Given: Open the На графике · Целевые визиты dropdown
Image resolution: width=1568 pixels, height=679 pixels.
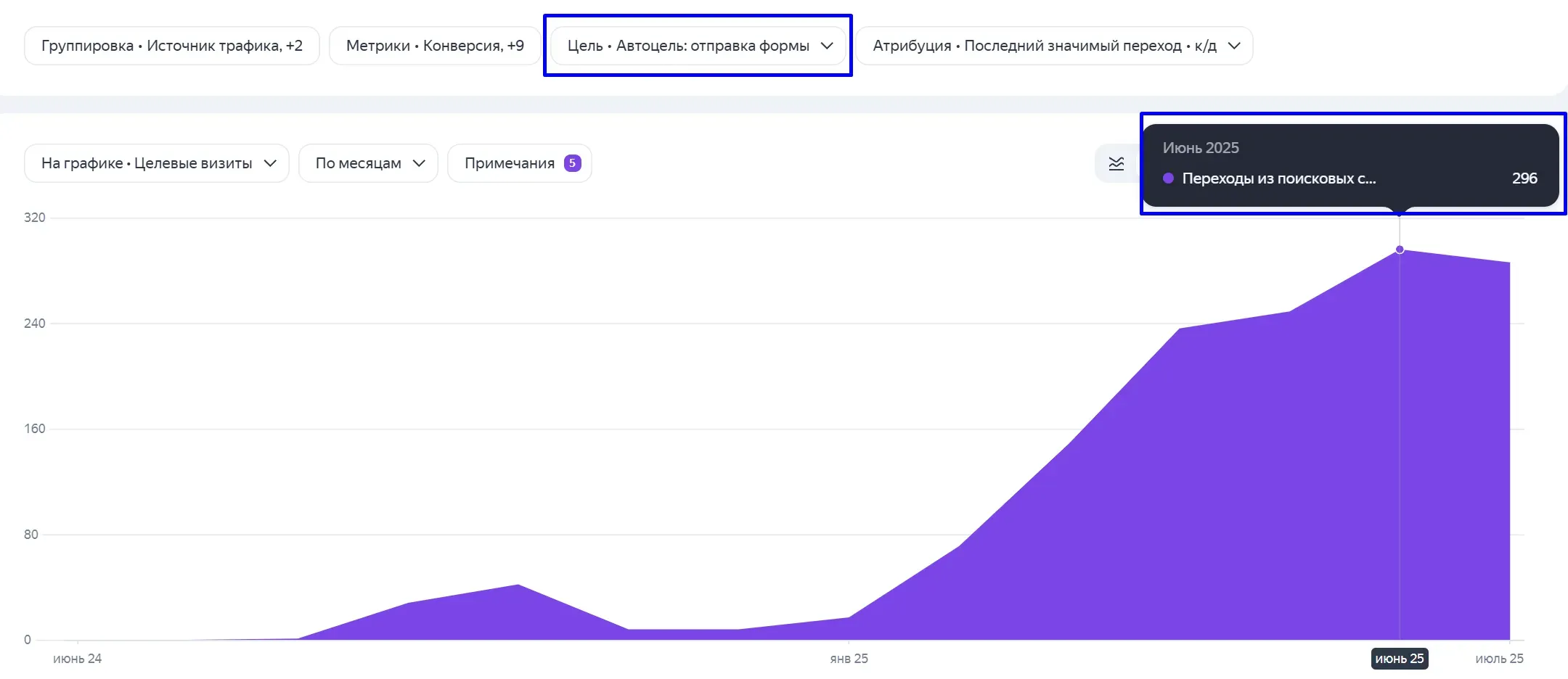Looking at the screenshot, I should [x=157, y=163].
